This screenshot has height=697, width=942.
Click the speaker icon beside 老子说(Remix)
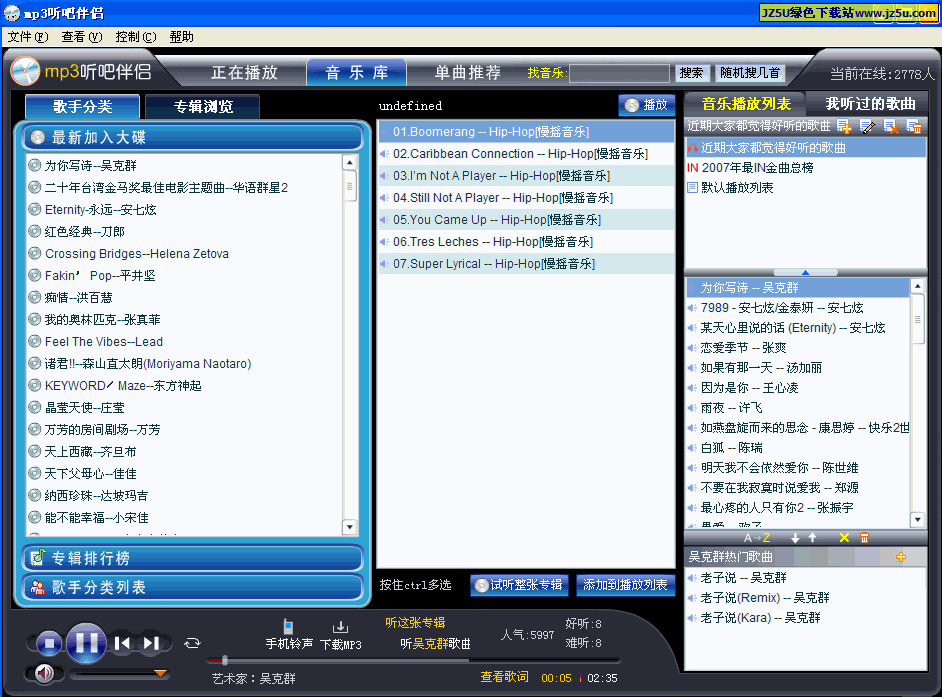[692, 598]
